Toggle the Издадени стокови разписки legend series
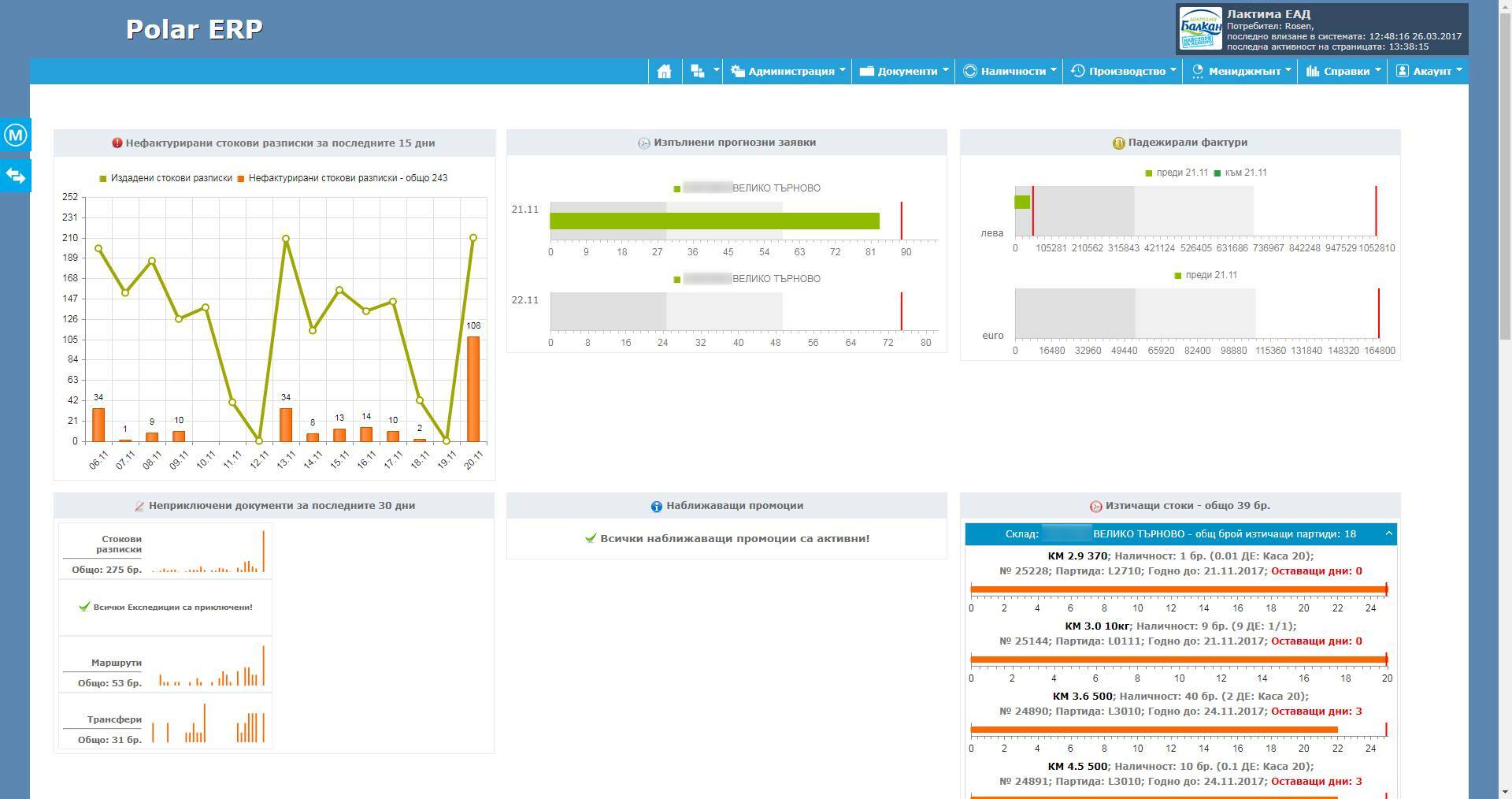Screen dimensions: 1512x799 (171, 178)
